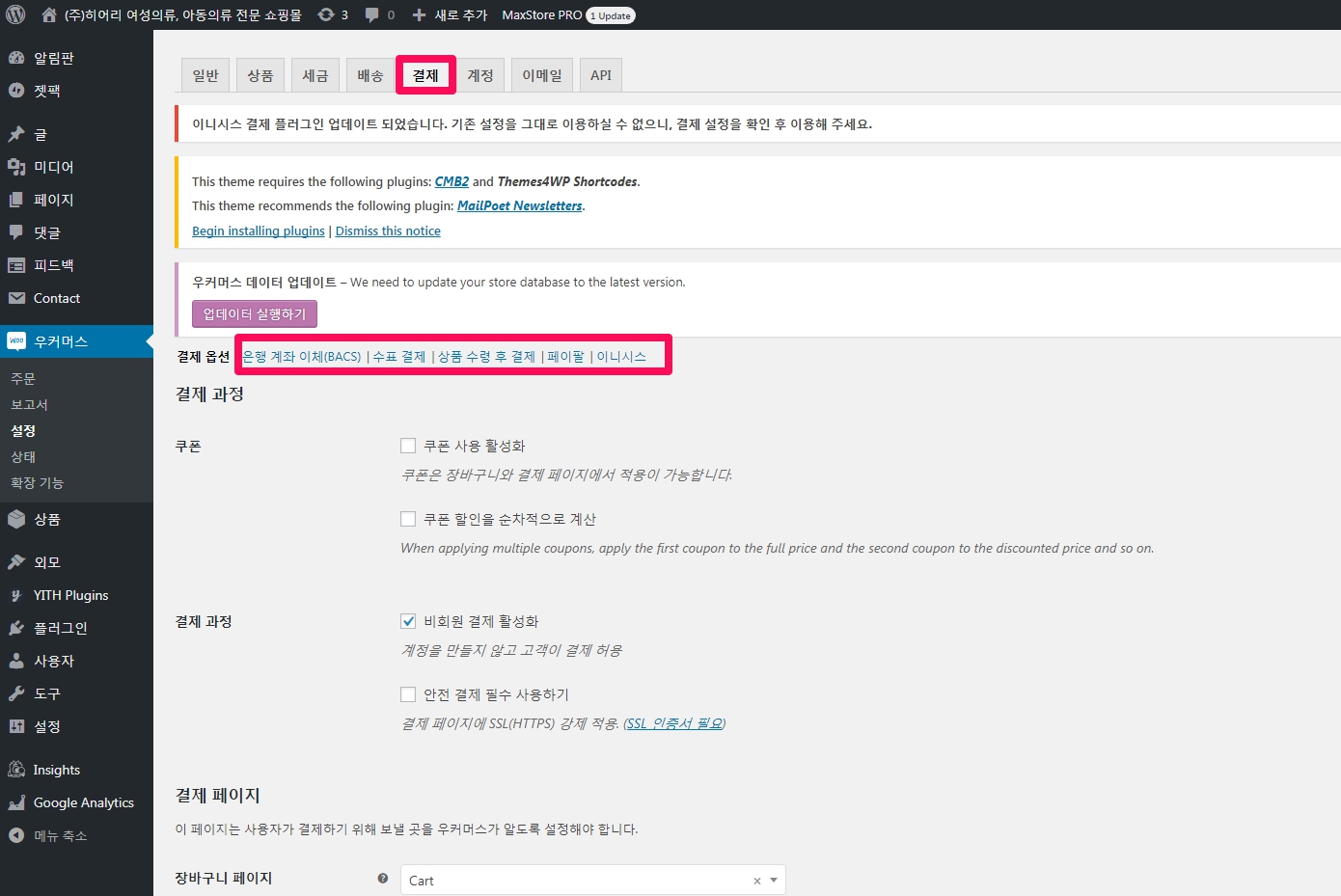
Task: Click the WordPress logo icon
Action: click(15, 14)
